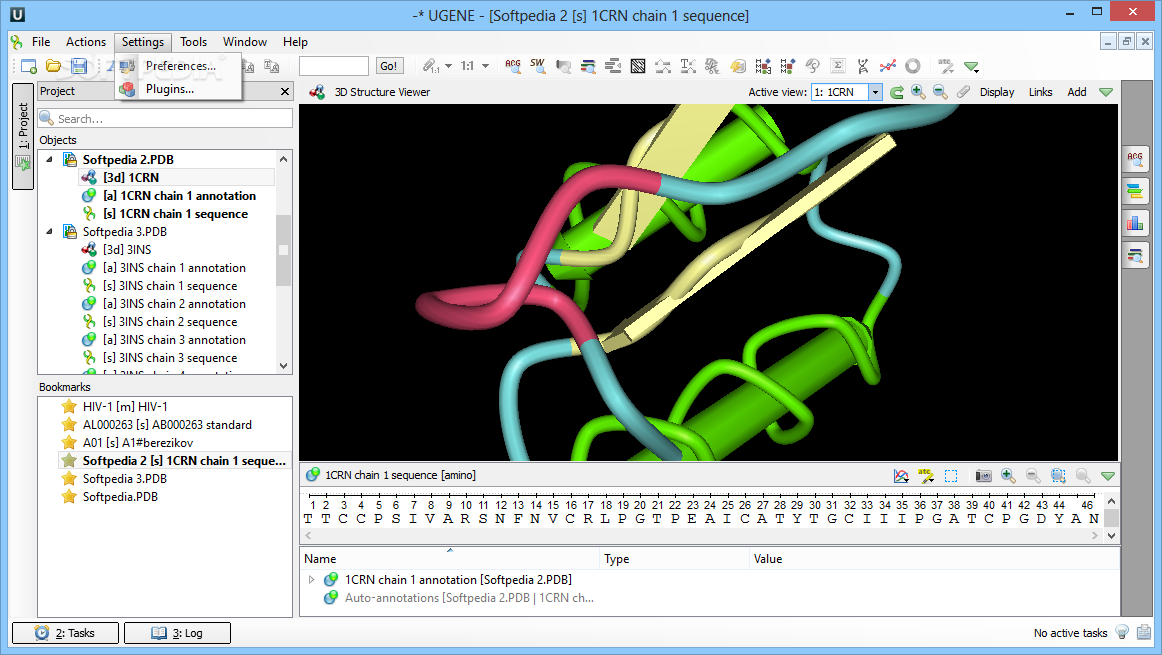Screen dimensions: 1162x655
Task: Zoom out on the 3D structure viewer
Action: point(940,92)
